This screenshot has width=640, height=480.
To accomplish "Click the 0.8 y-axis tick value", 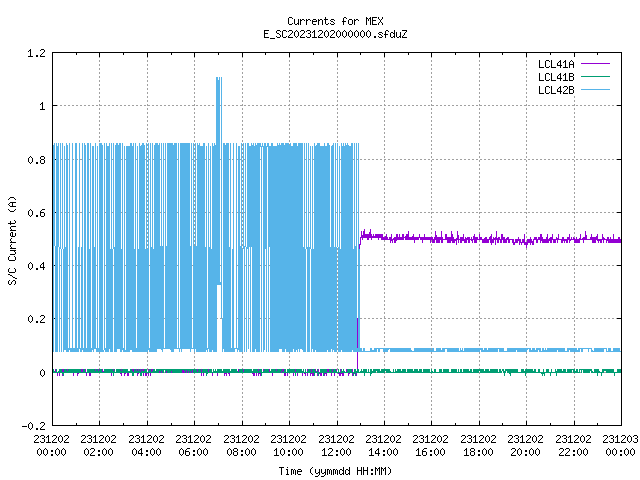I will coord(36,160).
